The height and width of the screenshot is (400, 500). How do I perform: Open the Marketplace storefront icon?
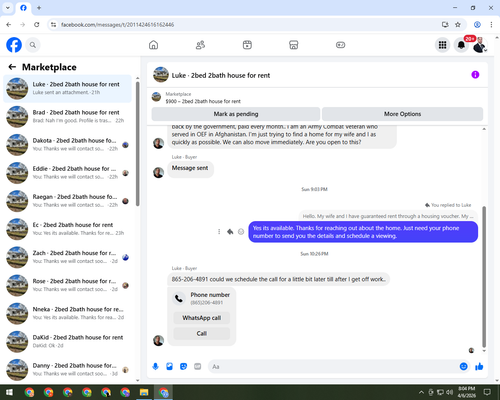(x=294, y=45)
